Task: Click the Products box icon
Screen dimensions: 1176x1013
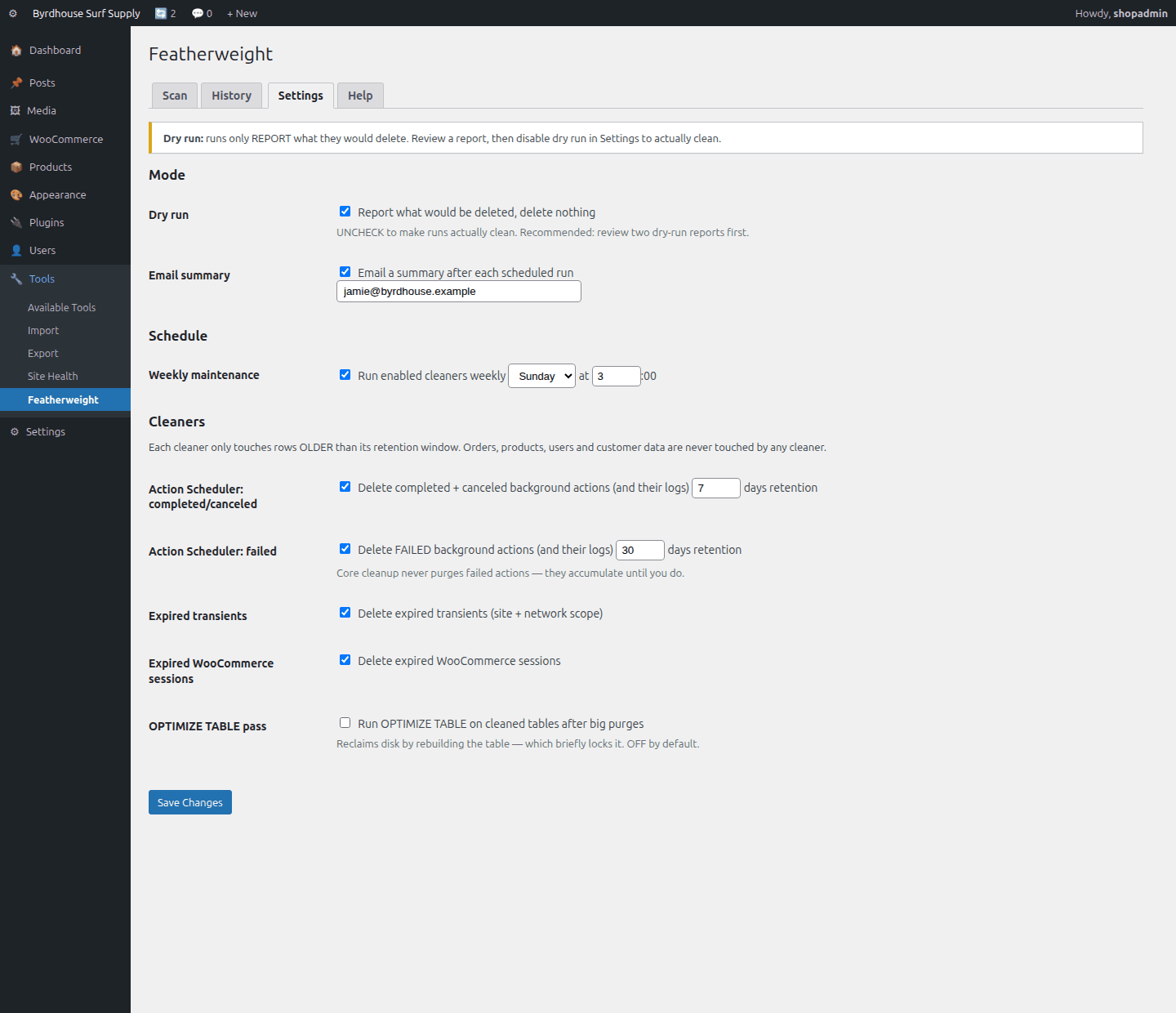Action: click(x=16, y=167)
